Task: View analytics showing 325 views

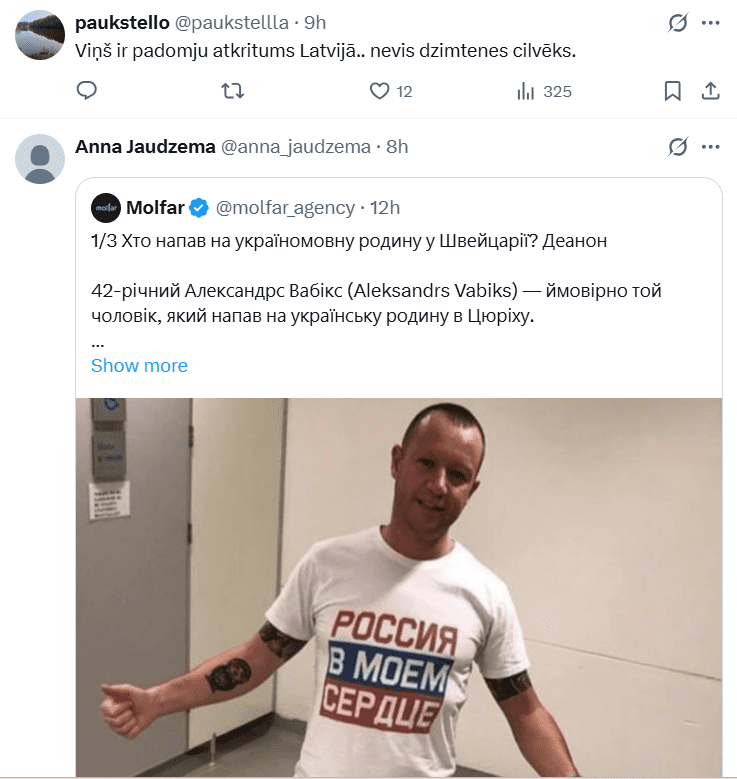Action: [527, 91]
